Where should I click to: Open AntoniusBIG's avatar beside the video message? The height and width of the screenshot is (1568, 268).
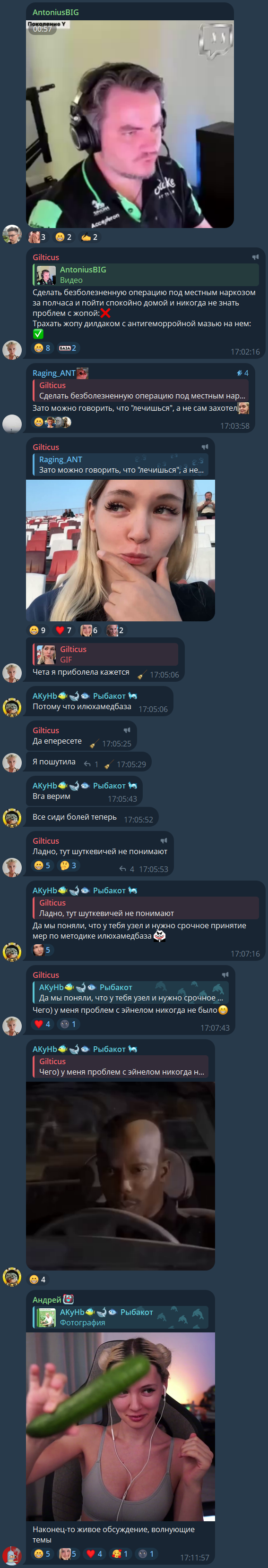(12, 234)
